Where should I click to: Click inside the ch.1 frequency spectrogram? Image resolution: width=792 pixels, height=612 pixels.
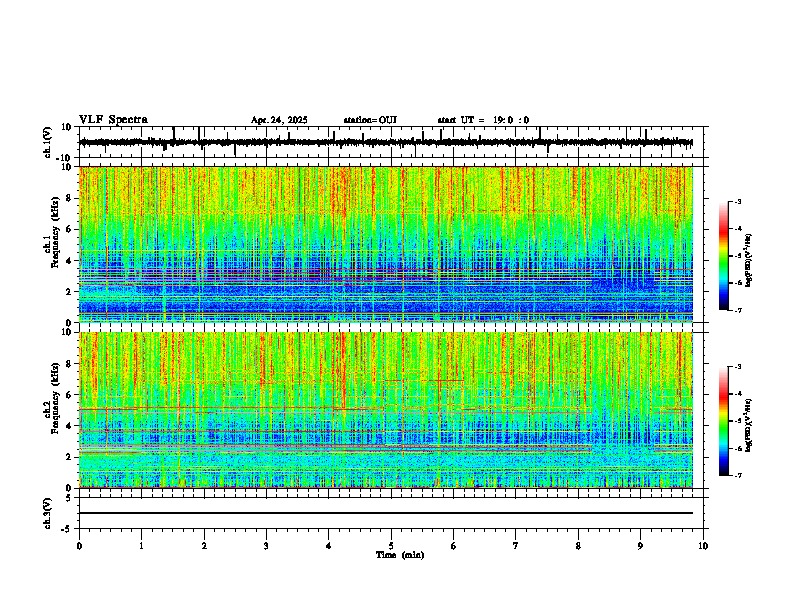pos(386,244)
